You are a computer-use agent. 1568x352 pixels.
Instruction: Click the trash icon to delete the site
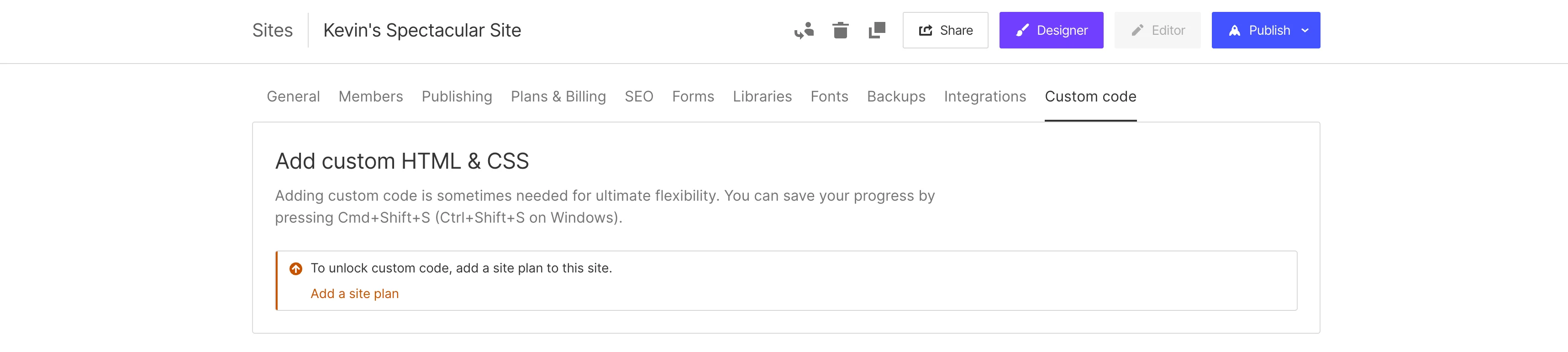841,30
